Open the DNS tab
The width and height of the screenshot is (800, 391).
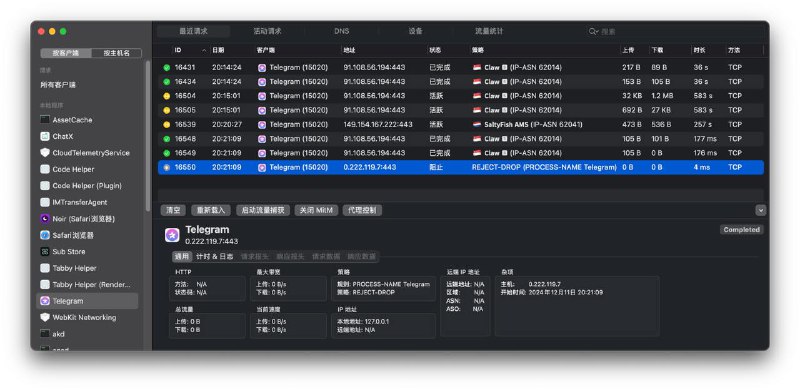pos(341,31)
